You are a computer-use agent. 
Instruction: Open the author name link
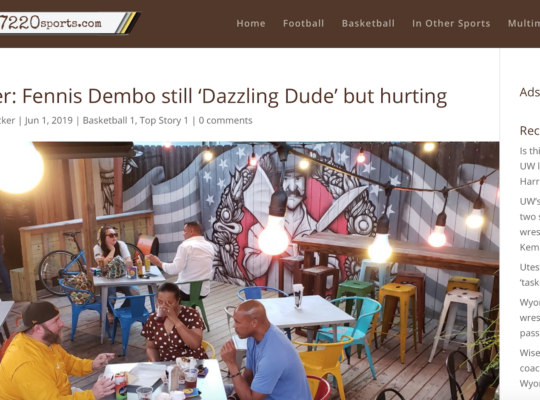click(x=7, y=121)
